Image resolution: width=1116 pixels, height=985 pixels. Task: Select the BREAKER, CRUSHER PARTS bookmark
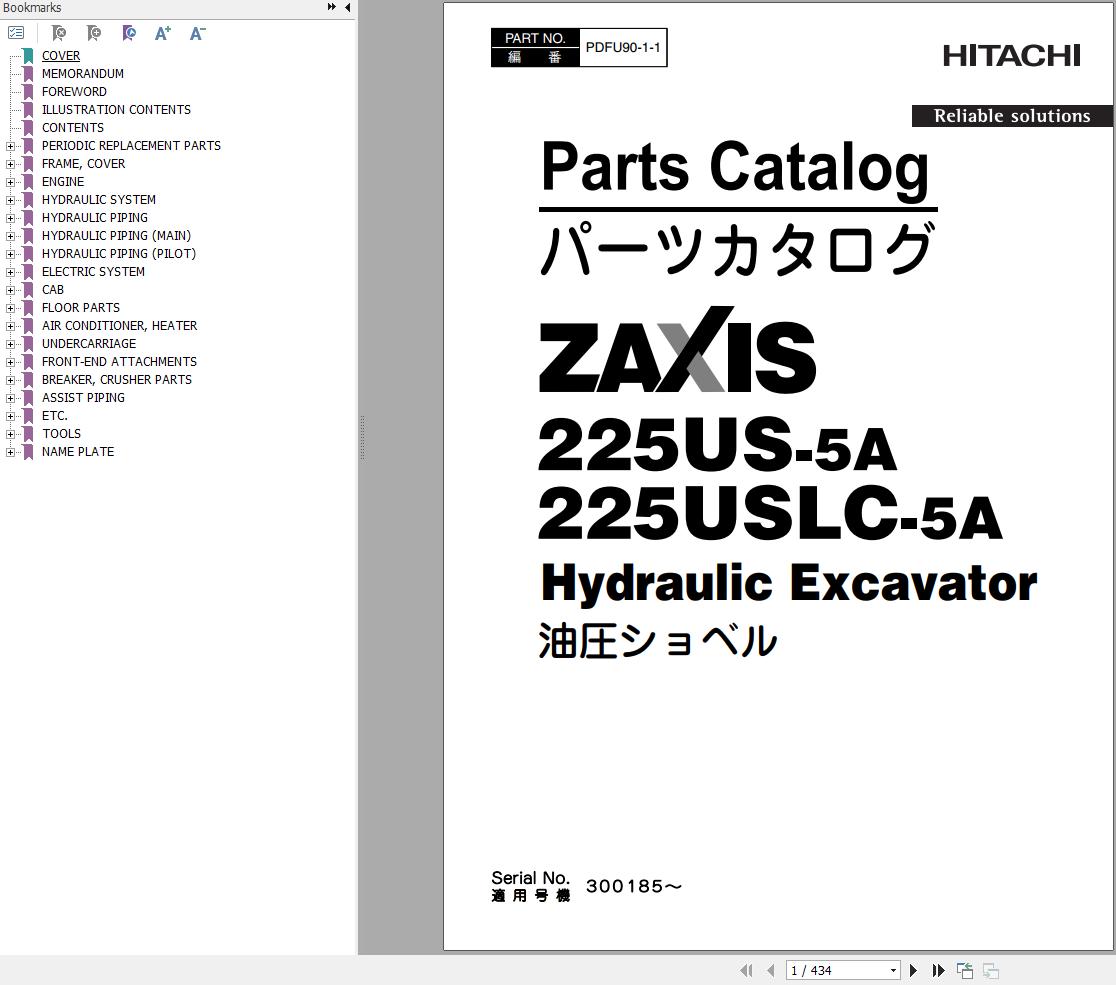(117, 379)
